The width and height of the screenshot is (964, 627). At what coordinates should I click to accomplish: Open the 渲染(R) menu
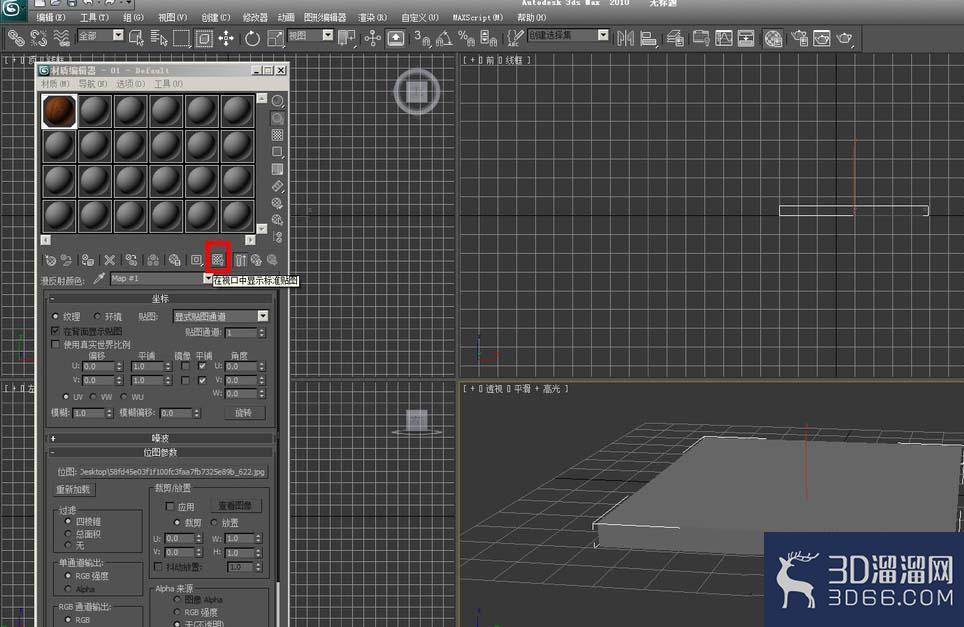point(373,17)
